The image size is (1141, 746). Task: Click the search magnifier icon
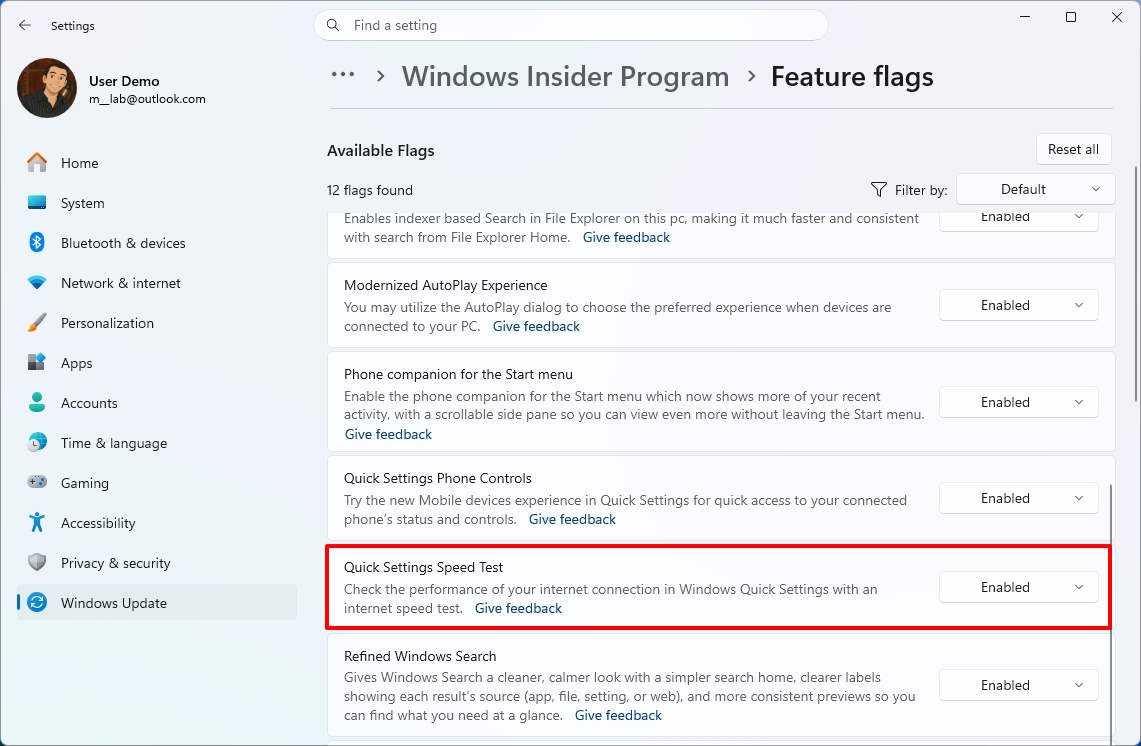333,25
